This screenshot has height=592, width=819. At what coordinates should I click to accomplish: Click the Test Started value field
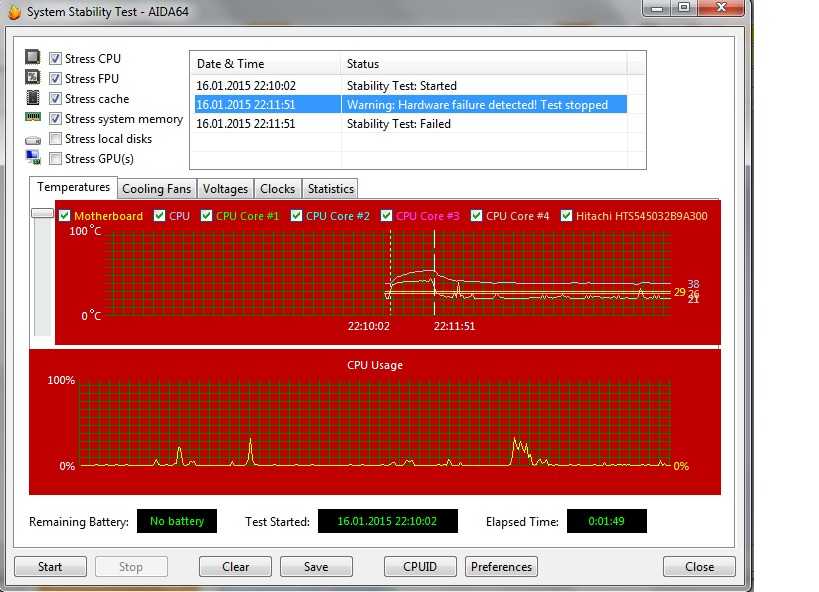[388, 521]
